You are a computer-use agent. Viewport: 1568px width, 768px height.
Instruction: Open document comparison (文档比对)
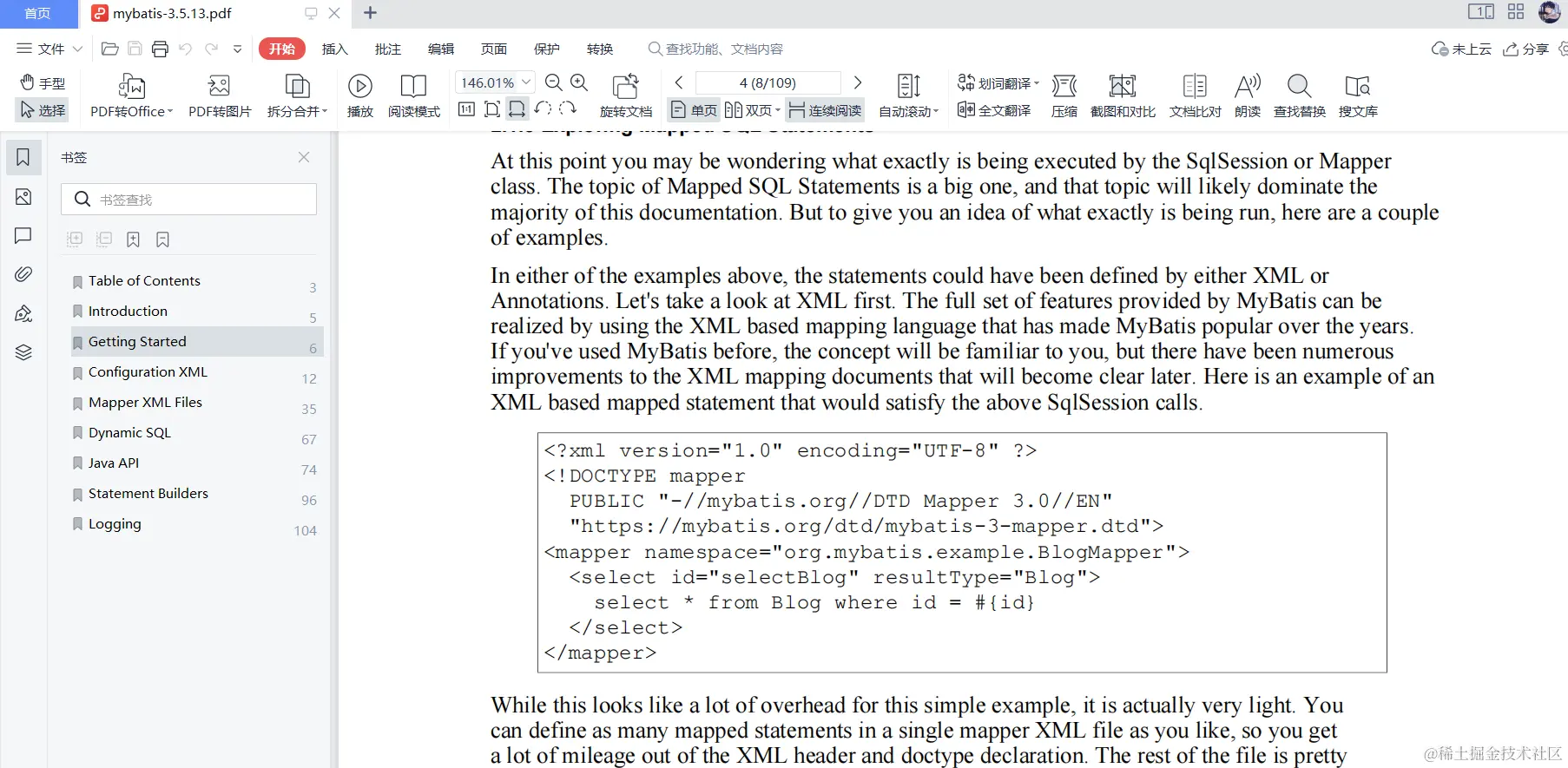1195,95
